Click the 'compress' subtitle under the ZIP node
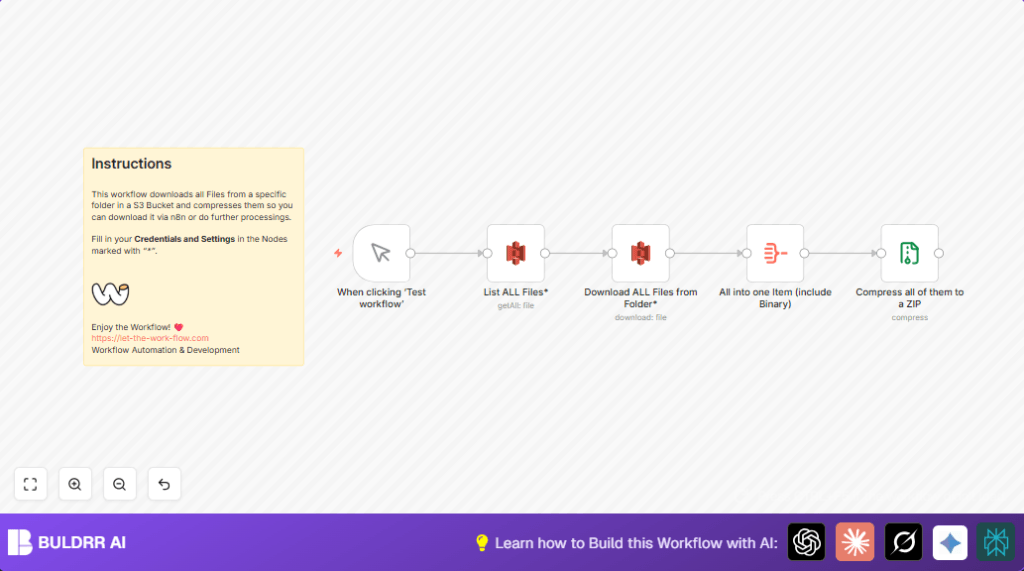This screenshot has width=1024, height=571. point(910,318)
